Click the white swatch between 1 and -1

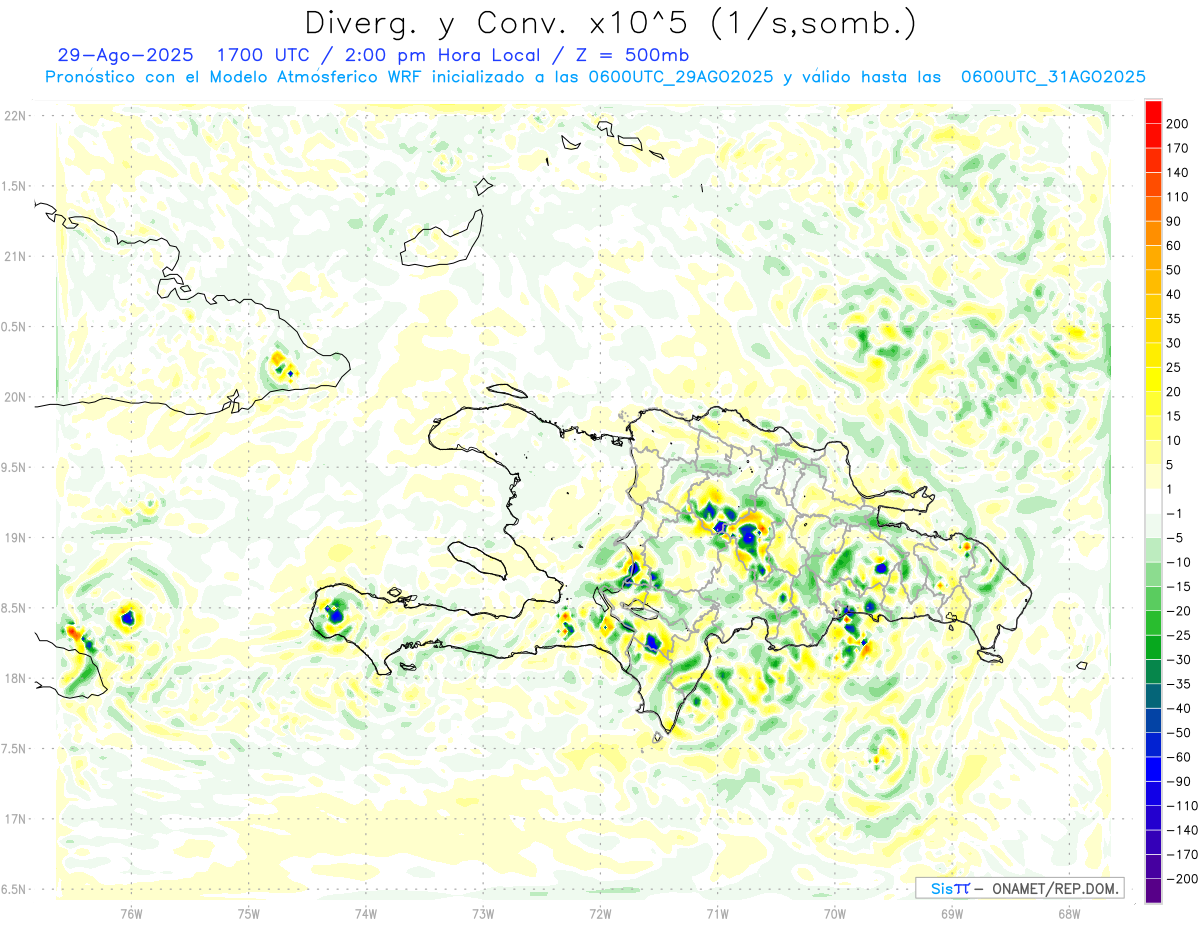(x=1153, y=501)
